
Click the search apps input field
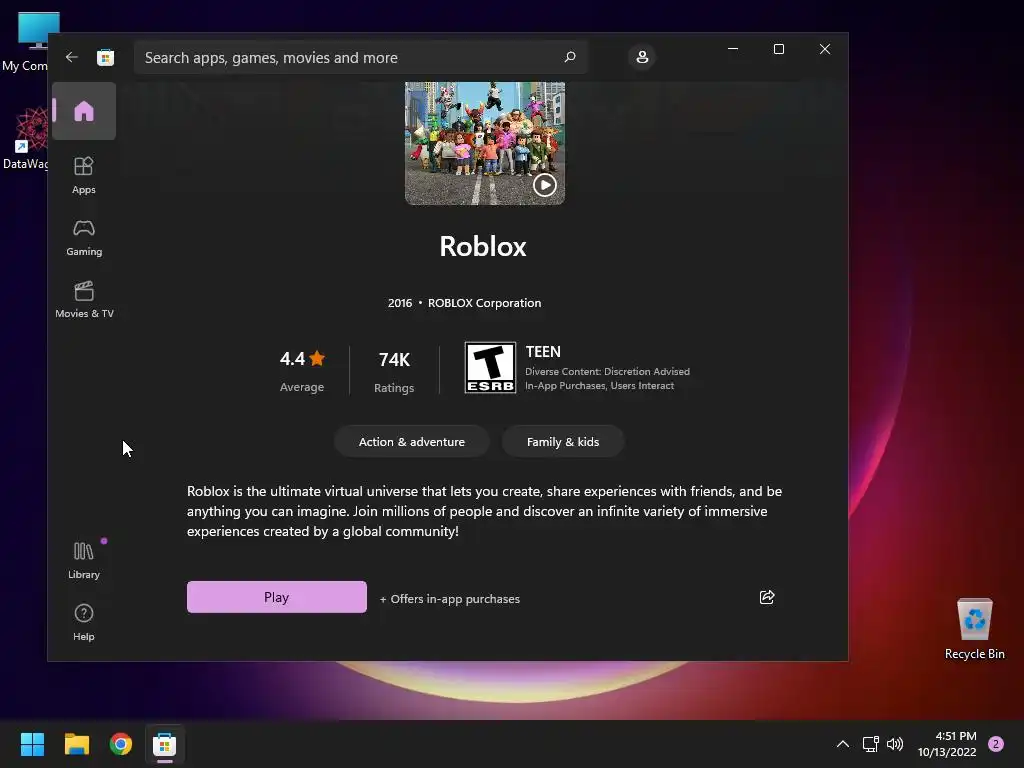click(x=360, y=57)
